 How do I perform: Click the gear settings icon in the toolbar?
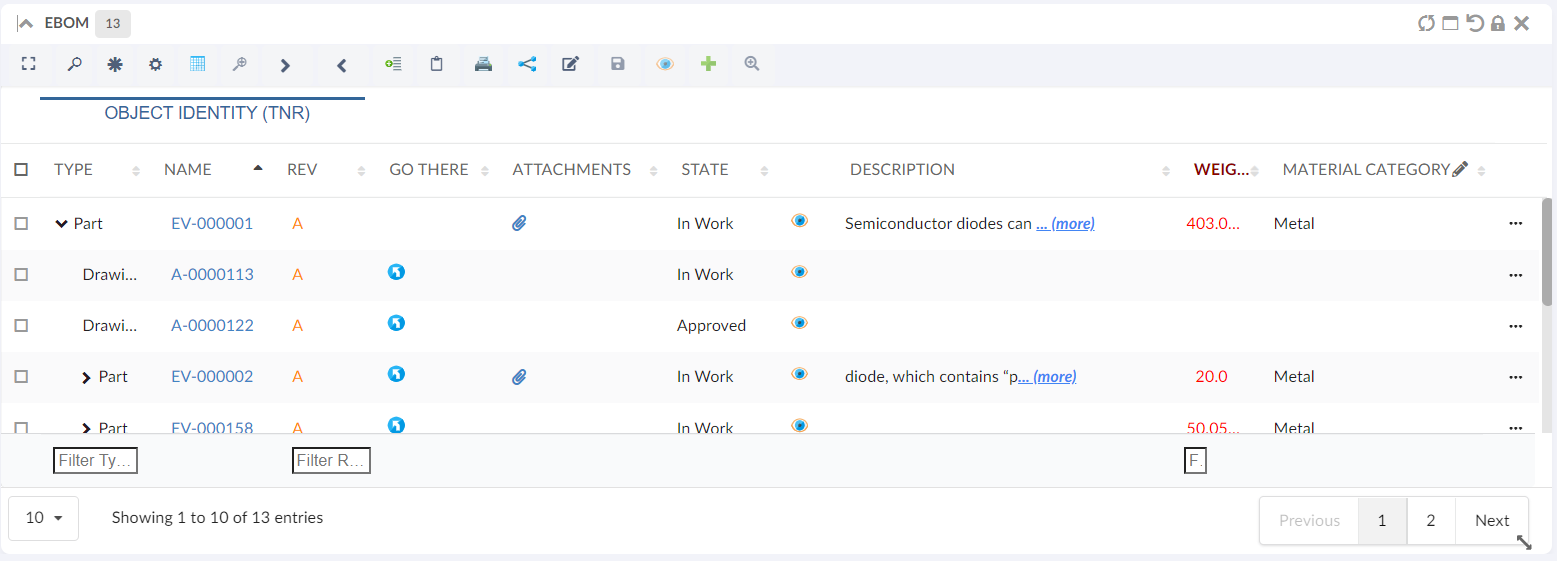click(x=155, y=64)
